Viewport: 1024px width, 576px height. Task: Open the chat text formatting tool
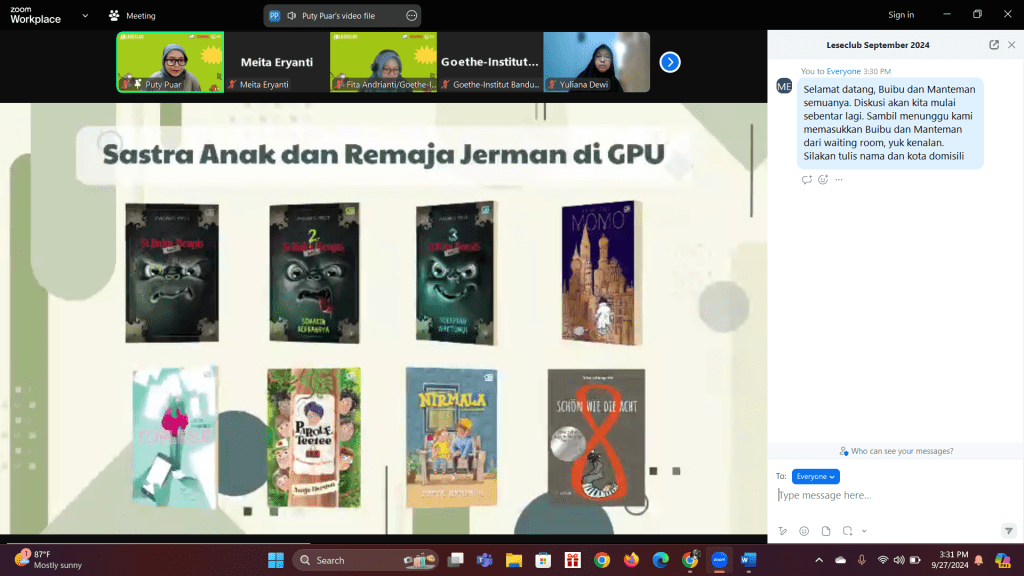[x=783, y=531]
